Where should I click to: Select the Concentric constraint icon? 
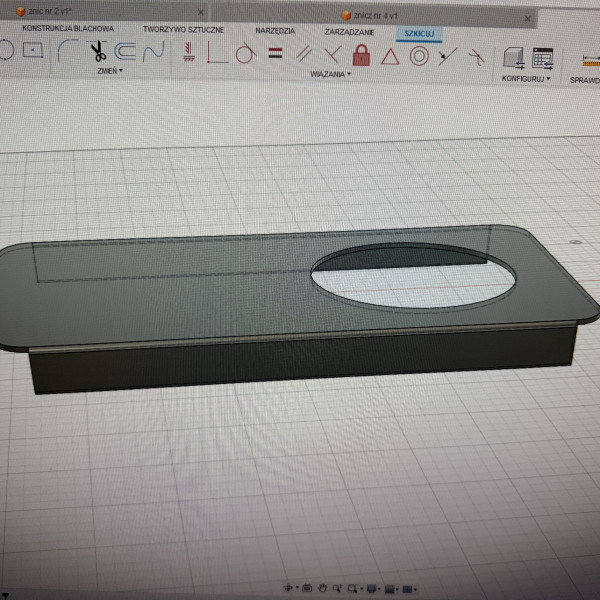419,57
